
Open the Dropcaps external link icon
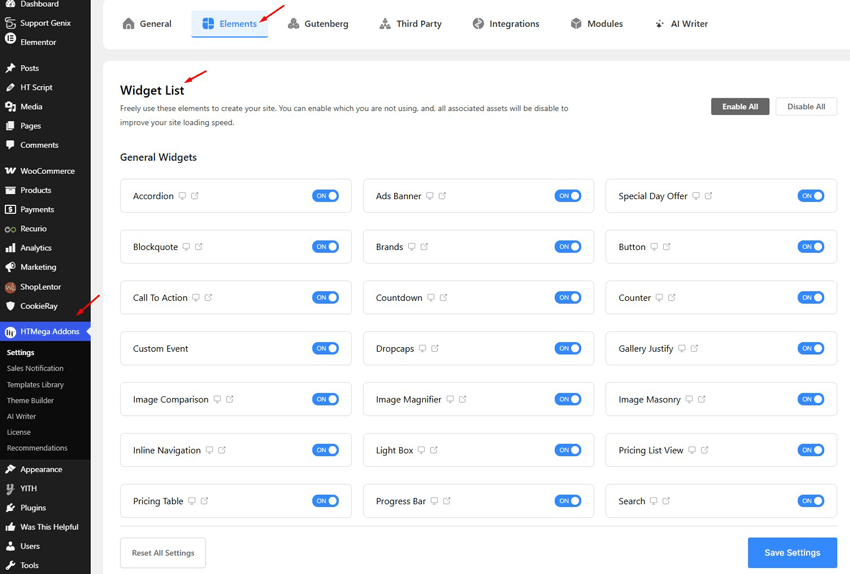[435, 349]
